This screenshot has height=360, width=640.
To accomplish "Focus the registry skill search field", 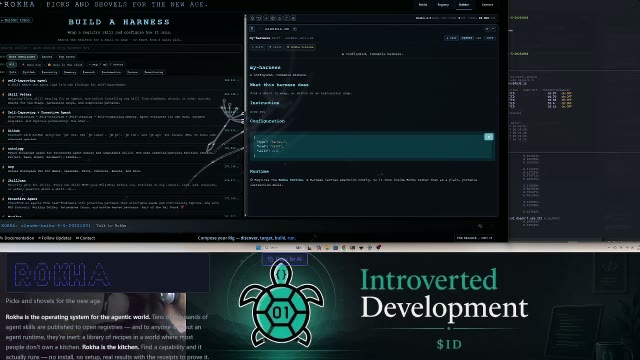I will click(120, 48).
